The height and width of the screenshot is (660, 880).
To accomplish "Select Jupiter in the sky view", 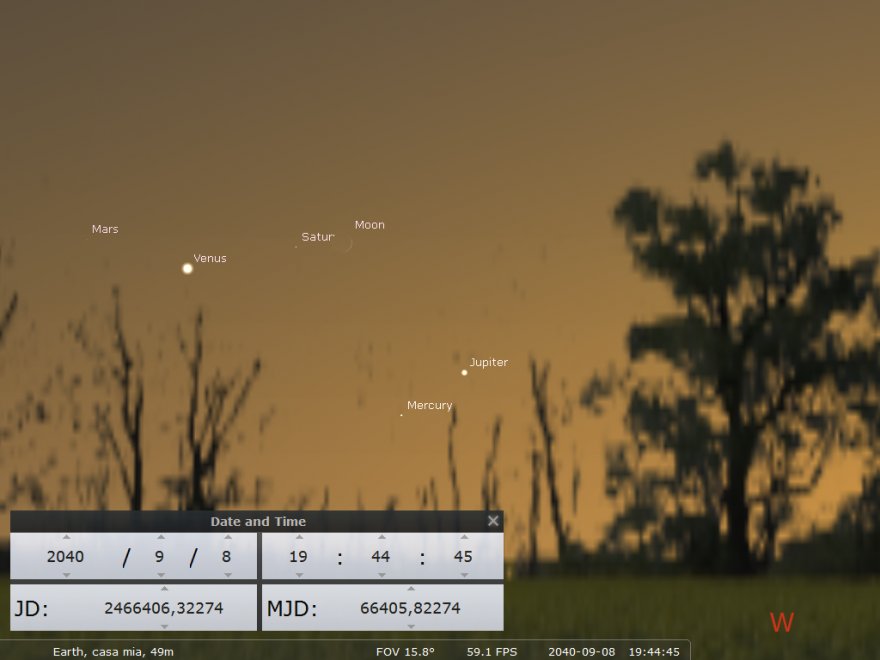I will (x=464, y=372).
